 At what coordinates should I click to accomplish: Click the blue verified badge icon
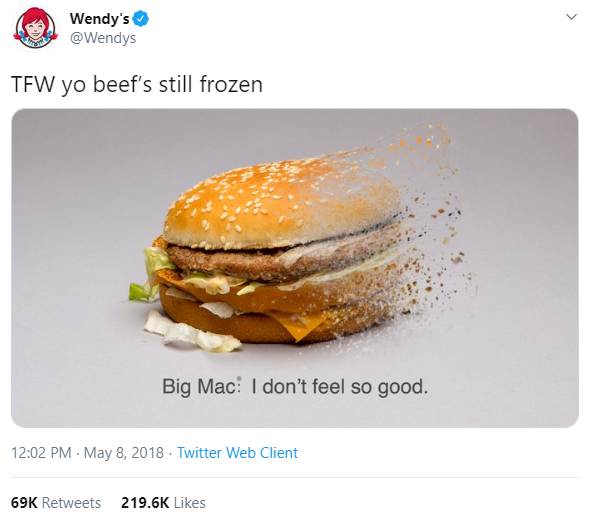pyautogui.click(x=141, y=18)
